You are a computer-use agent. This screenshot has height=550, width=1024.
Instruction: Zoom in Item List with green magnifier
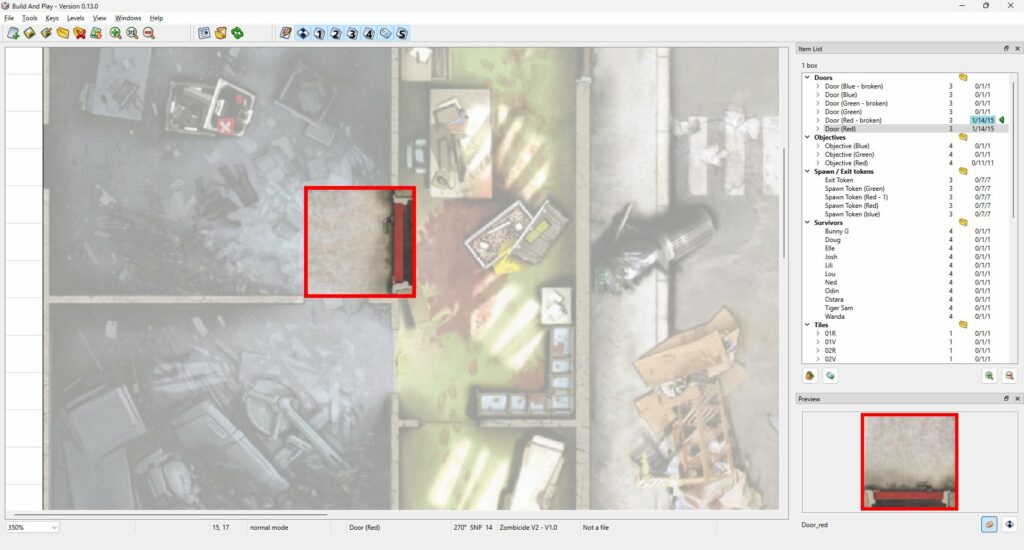(989, 376)
